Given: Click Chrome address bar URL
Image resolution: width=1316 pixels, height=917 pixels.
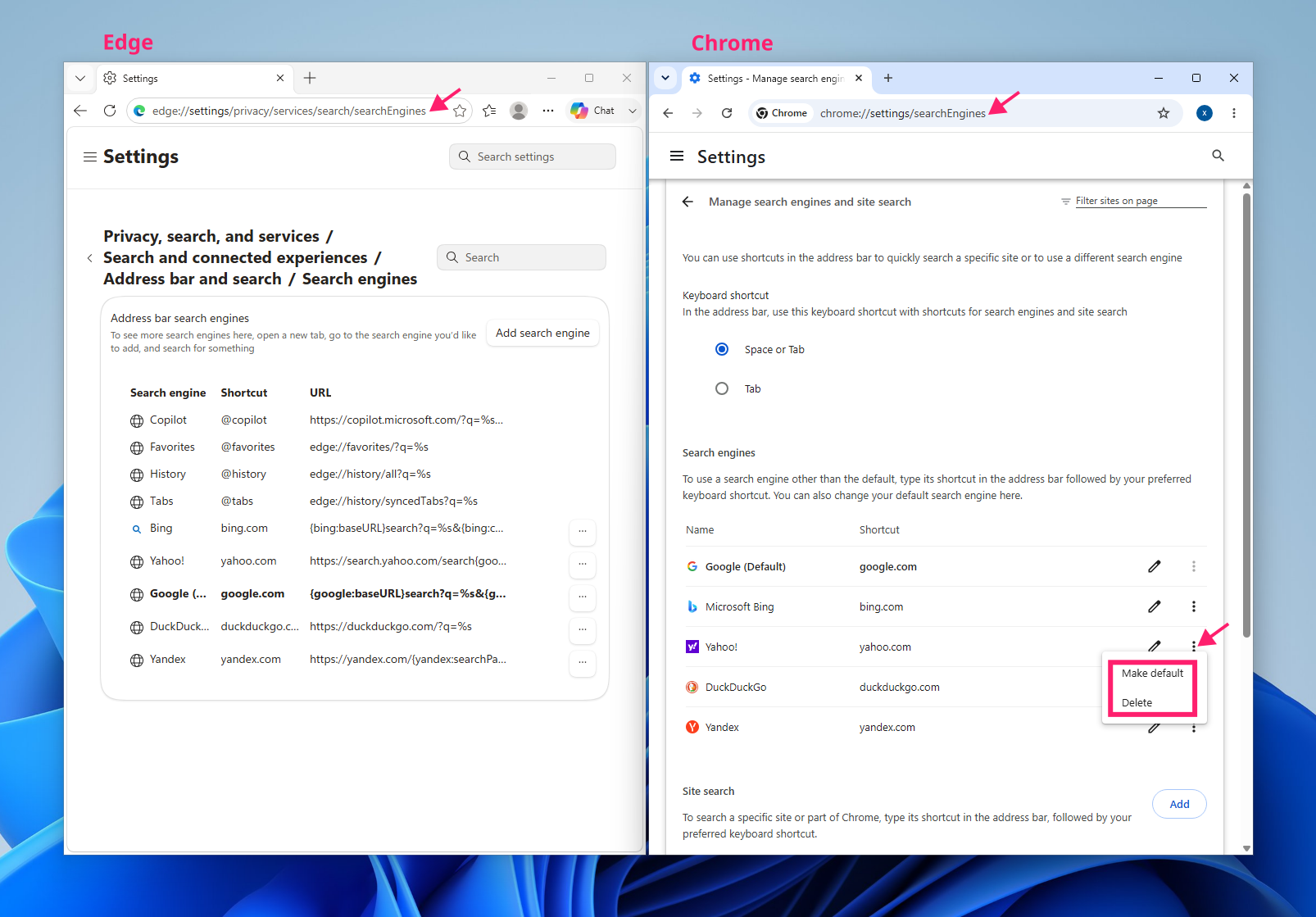Looking at the screenshot, I should 903,113.
